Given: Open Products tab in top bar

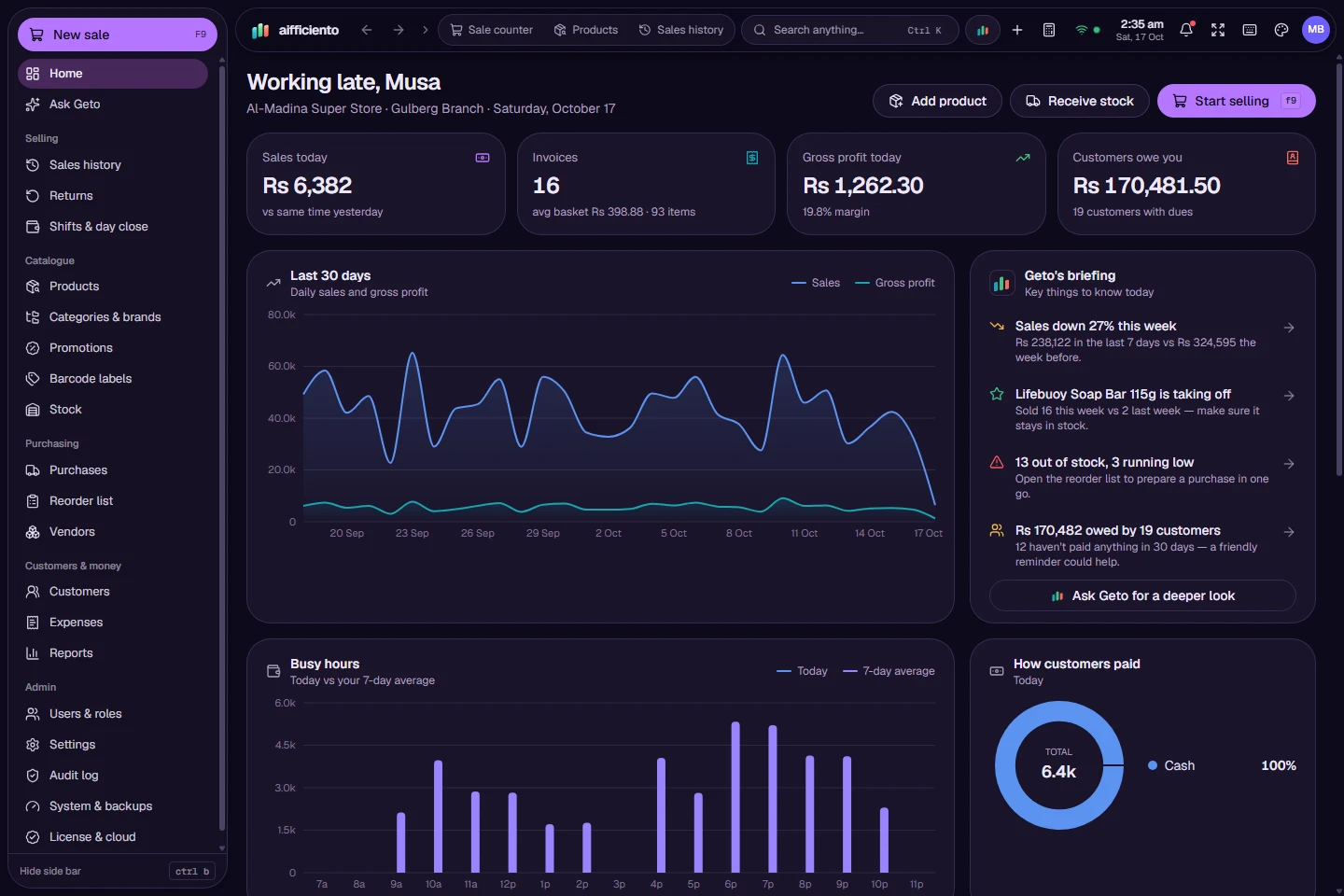Looking at the screenshot, I should [586, 30].
